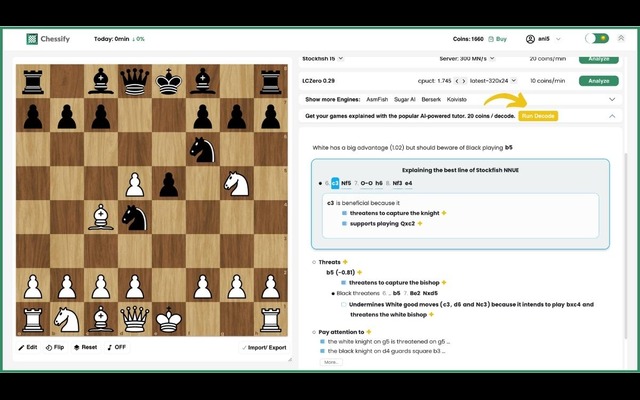Select Sugar AI engine
Screen dimensions: 640x400
click(404, 99)
